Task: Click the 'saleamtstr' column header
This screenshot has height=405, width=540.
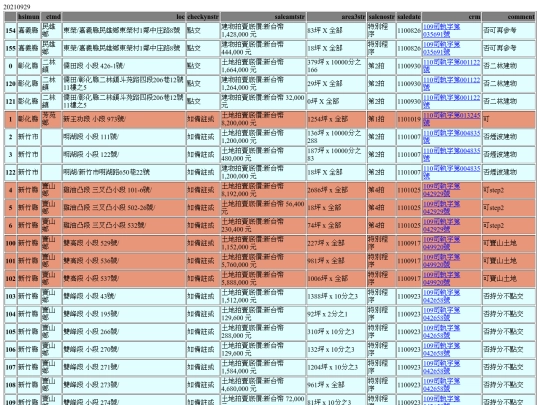Action: pos(263,17)
